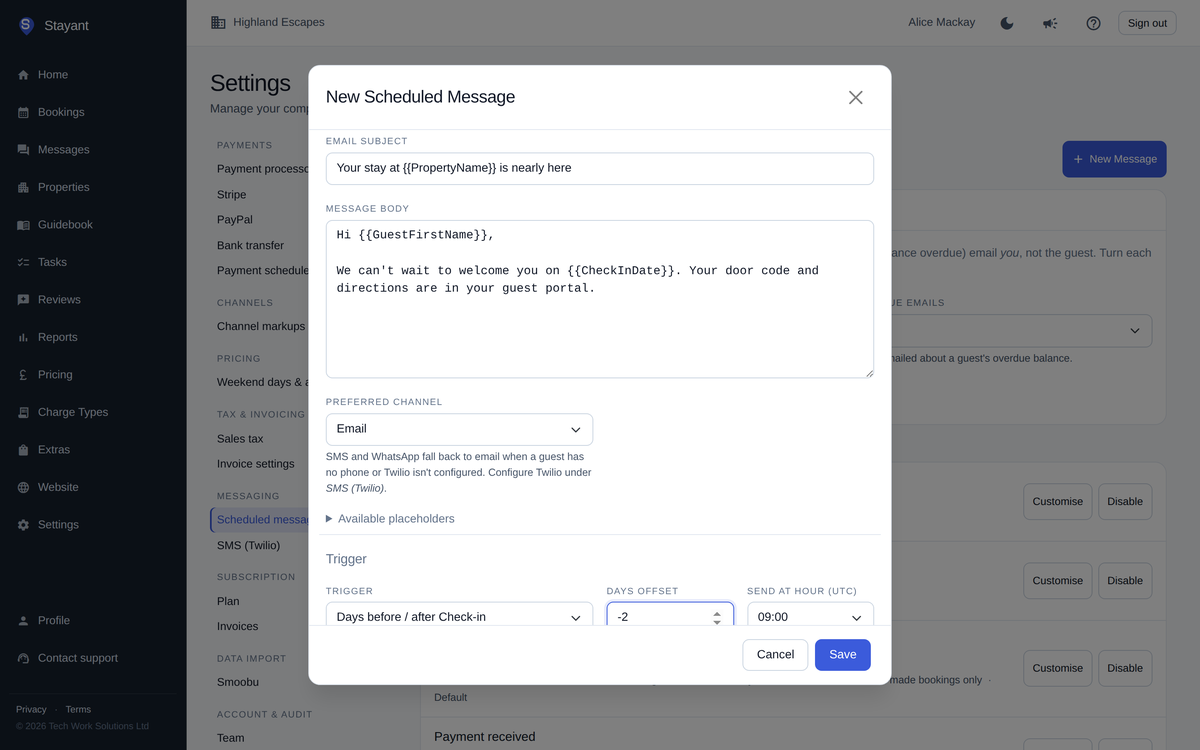This screenshot has width=1200, height=750.
Task: Toggle dark mode moon icon
Action: pyautogui.click(x=1007, y=23)
